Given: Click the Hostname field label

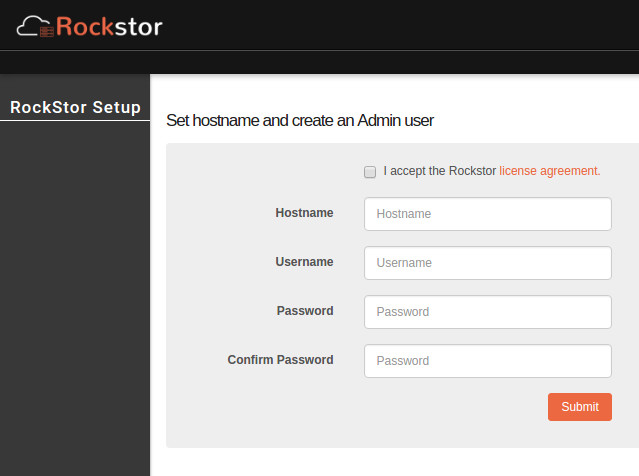Looking at the screenshot, I should pyautogui.click(x=304, y=213).
